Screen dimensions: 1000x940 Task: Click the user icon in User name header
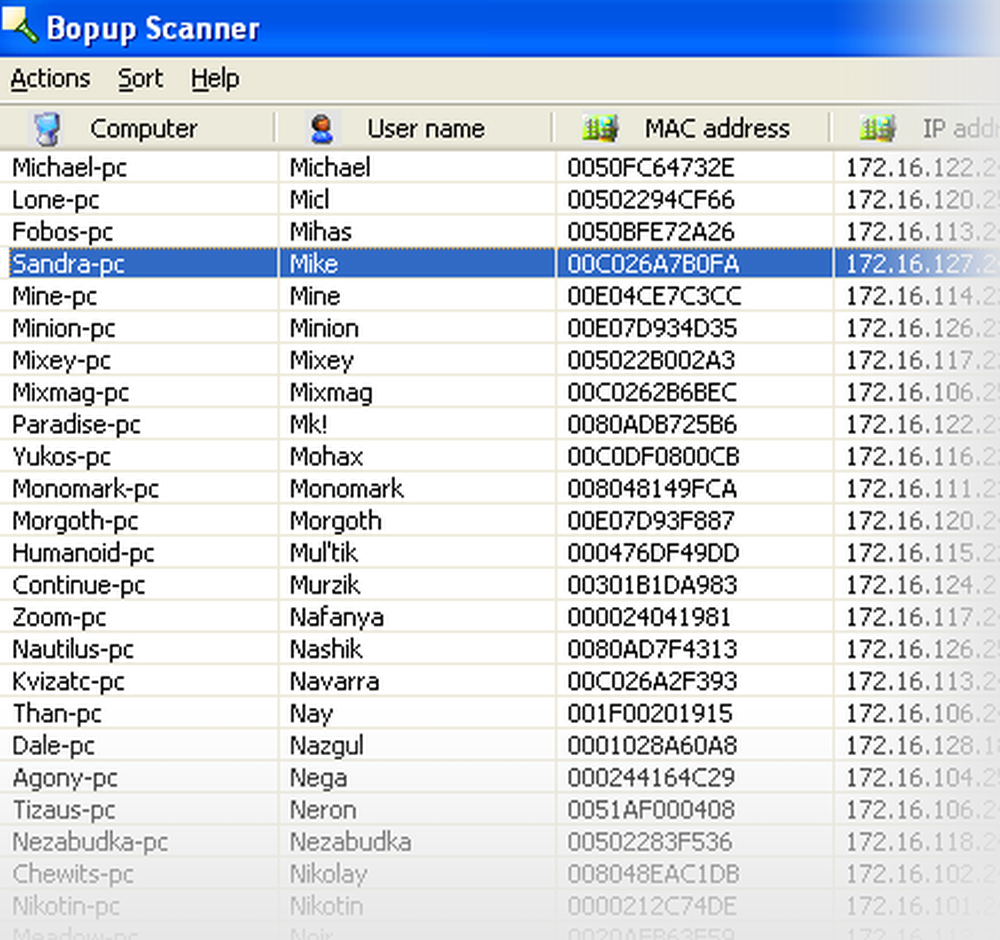(x=322, y=129)
